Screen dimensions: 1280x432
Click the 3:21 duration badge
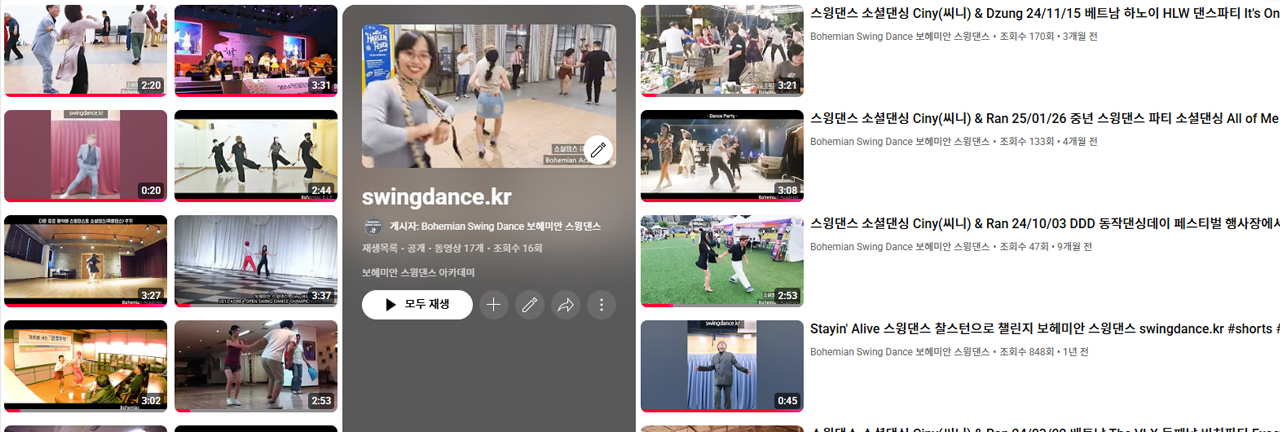(x=787, y=85)
